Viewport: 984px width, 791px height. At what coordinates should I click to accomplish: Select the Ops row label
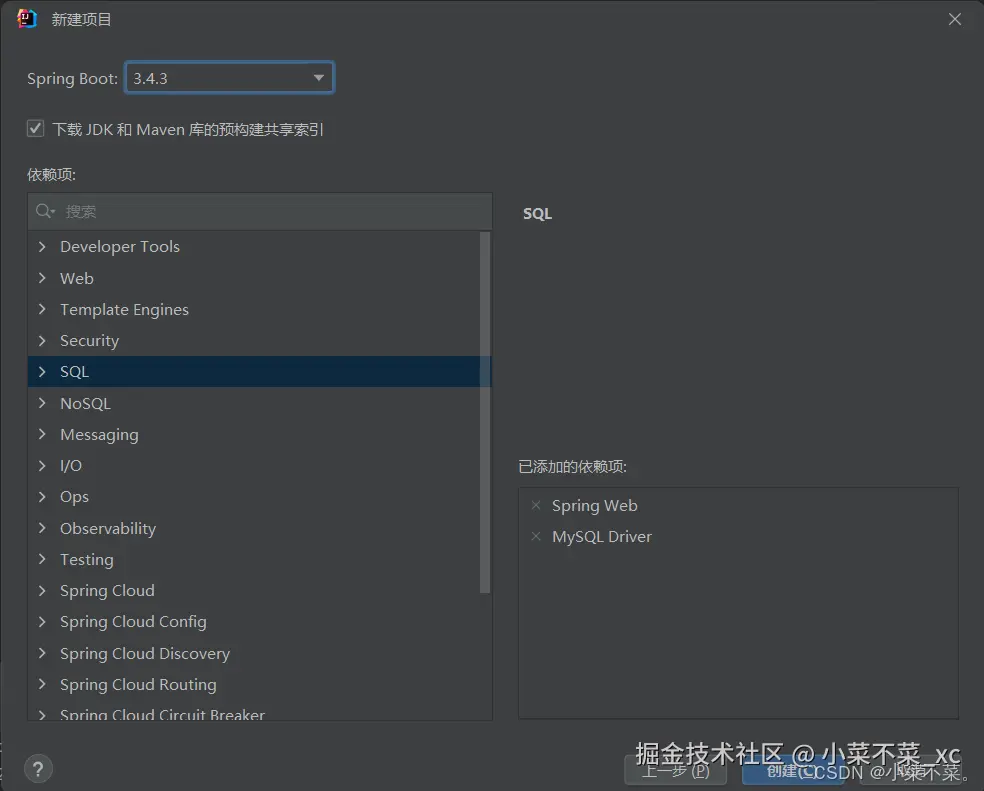click(x=74, y=497)
